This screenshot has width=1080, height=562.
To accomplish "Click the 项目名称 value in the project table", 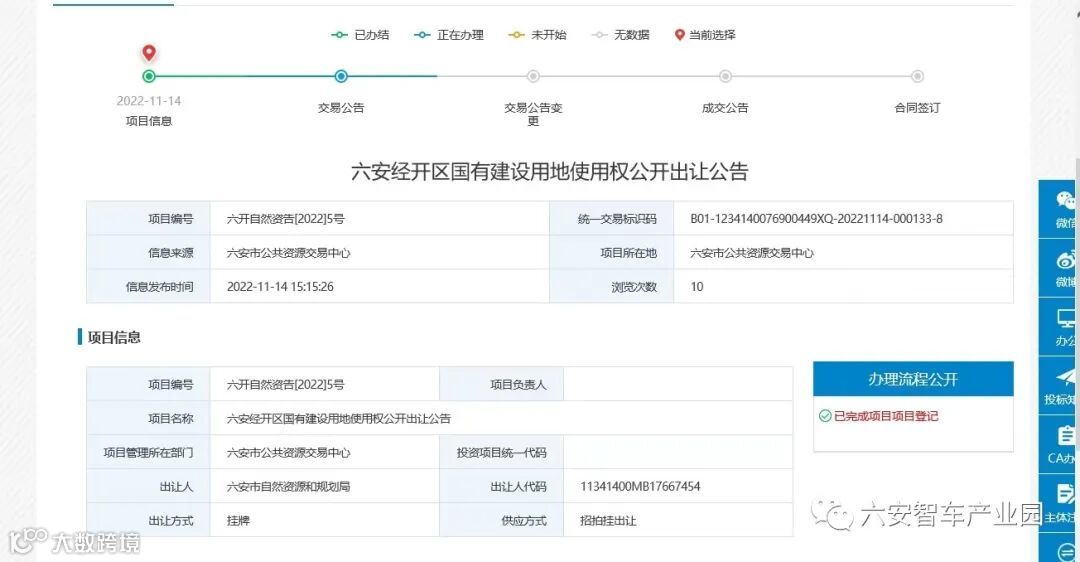I will (339, 418).
